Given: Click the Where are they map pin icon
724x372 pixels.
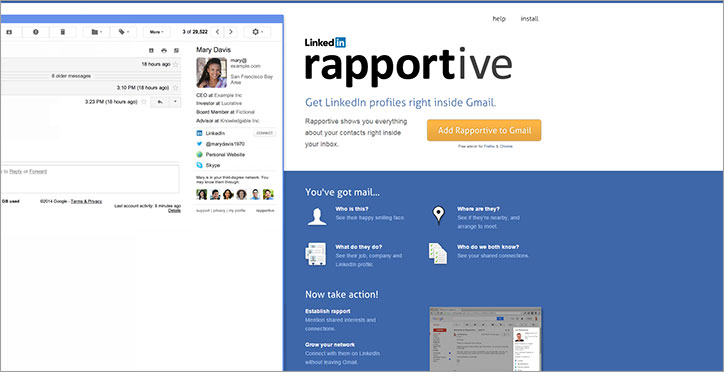Looking at the screenshot, I should click(438, 216).
